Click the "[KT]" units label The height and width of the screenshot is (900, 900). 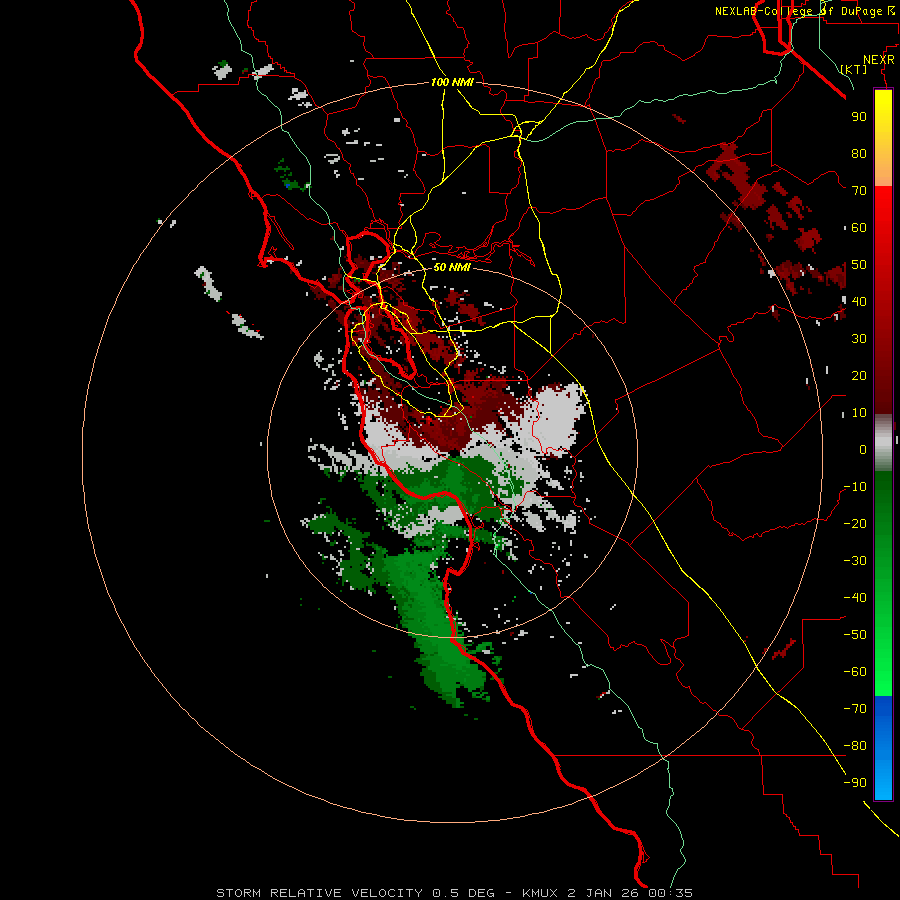point(853,69)
